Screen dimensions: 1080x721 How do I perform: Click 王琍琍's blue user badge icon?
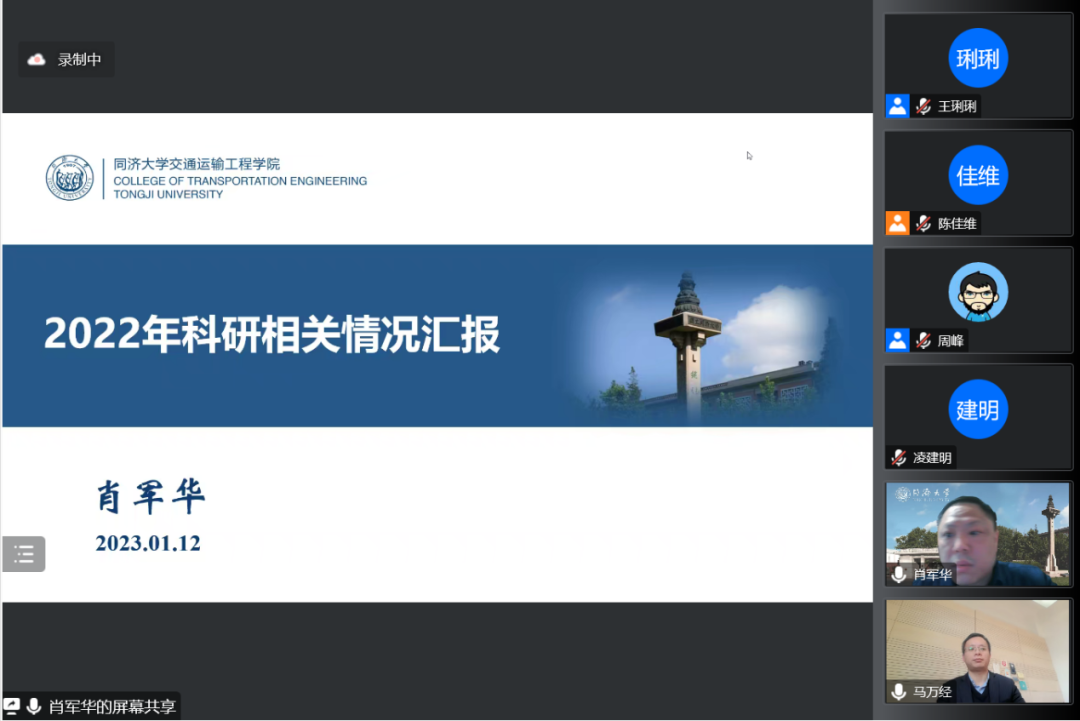coord(897,106)
